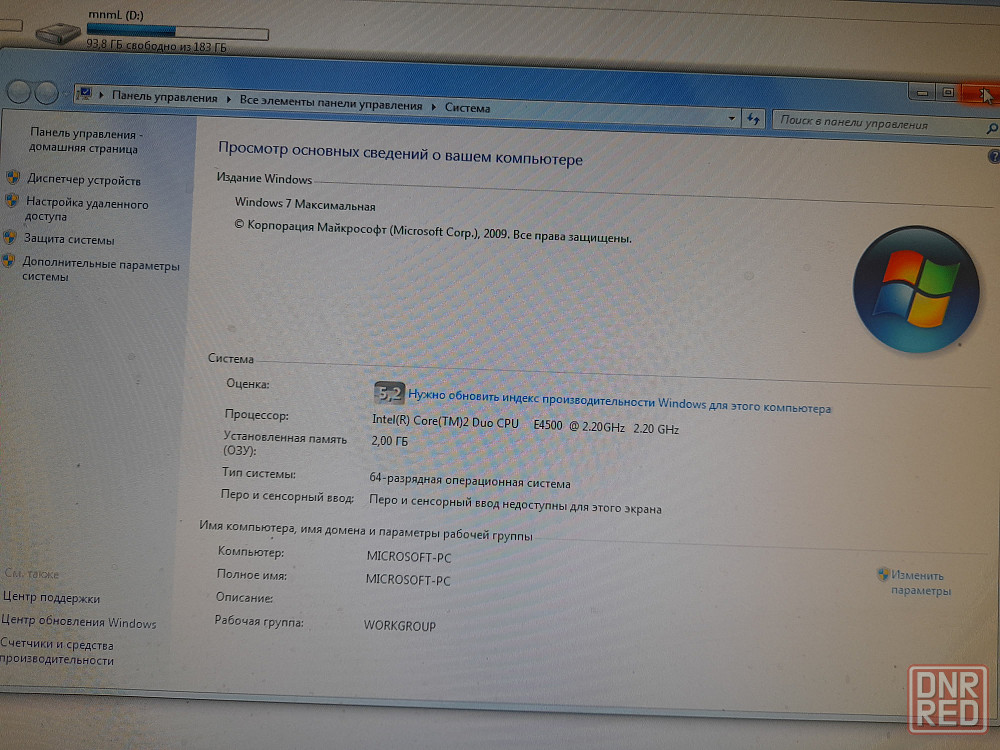Go back with the round Back arrow button
This screenshot has width=1000, height=750.
point(18,92)
